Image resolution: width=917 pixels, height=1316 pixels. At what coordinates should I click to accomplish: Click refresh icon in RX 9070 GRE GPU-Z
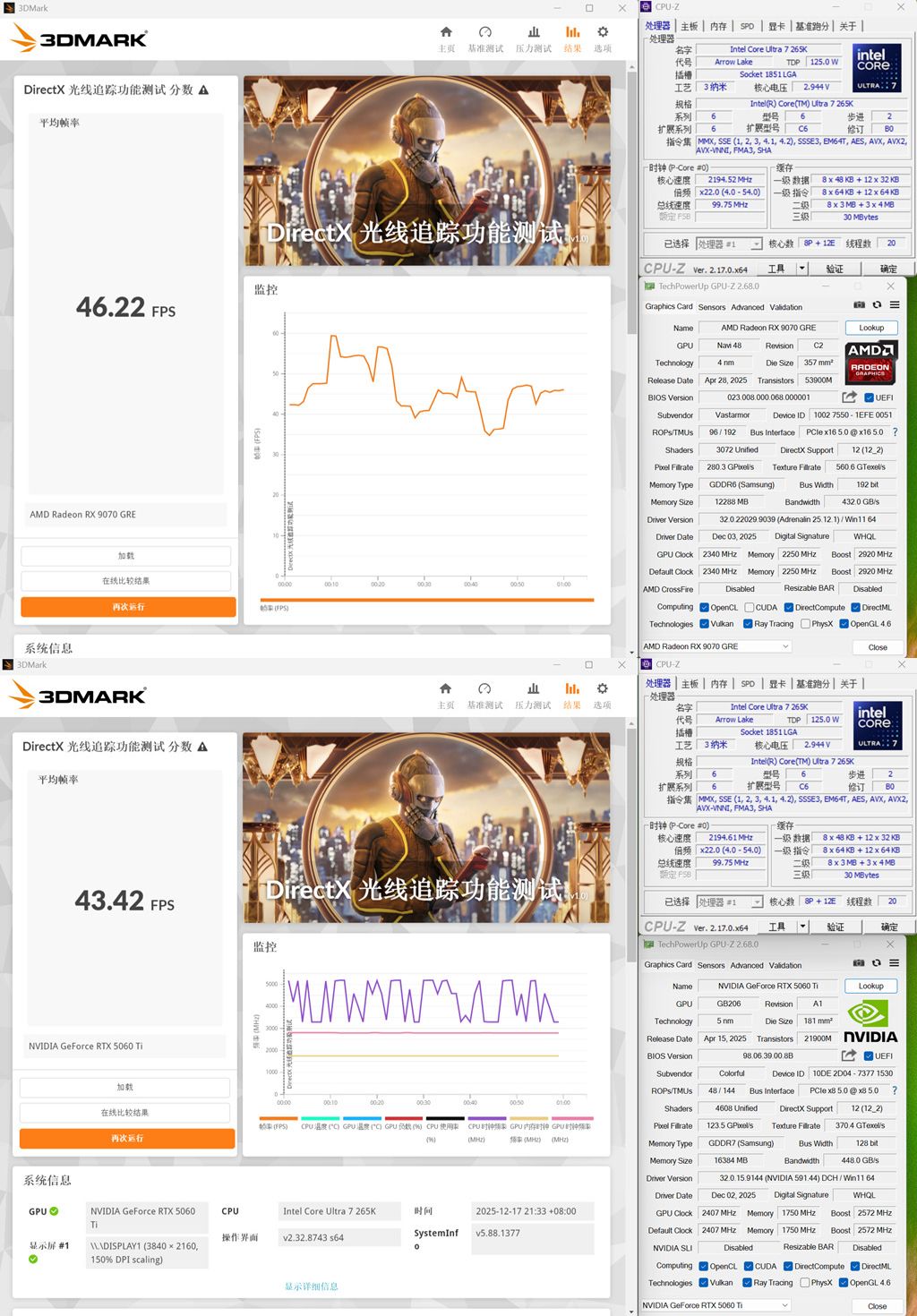click(x=877, y=305)
